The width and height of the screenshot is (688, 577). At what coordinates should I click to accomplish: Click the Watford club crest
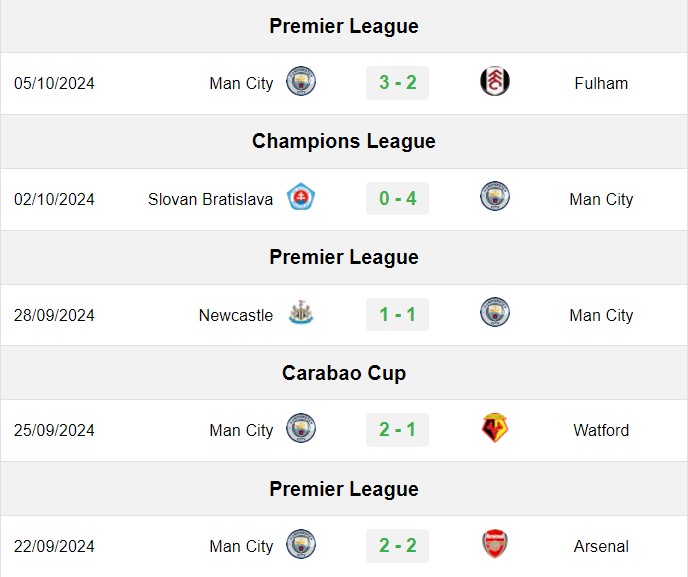pos(494,428)
